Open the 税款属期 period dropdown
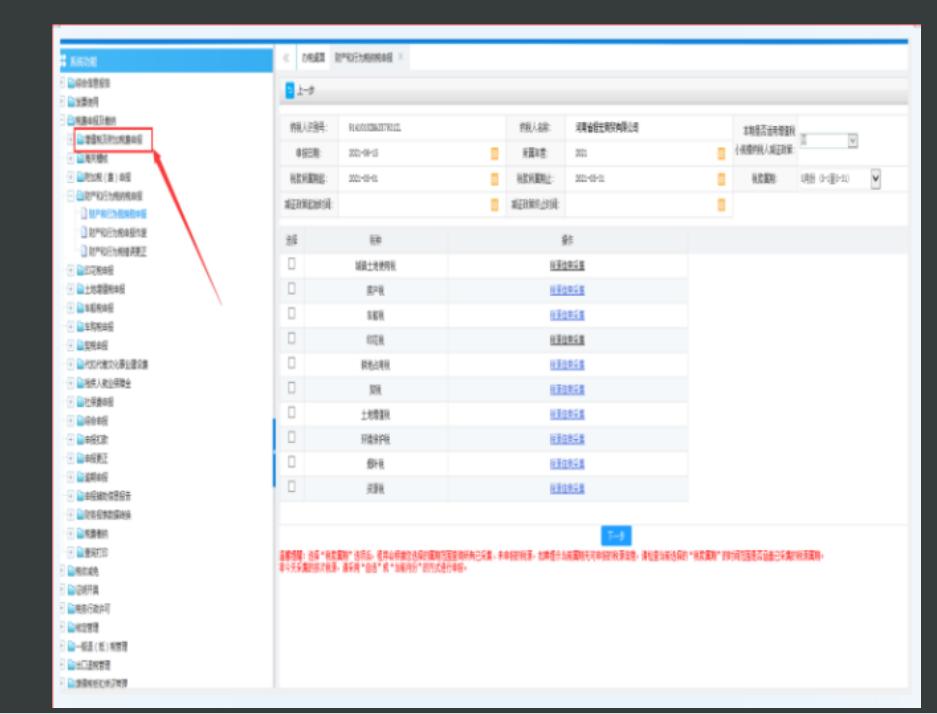 click(877, 177)
